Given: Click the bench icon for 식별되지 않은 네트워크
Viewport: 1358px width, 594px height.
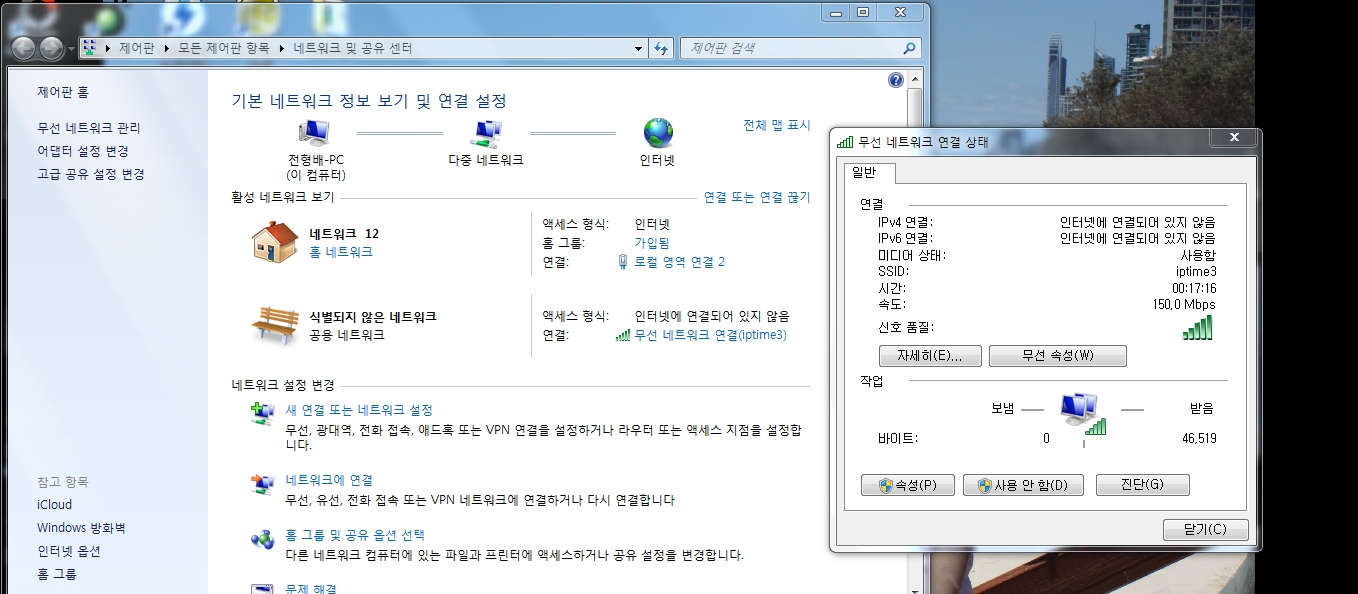Looking at the screenshot, I should [275, 325].
